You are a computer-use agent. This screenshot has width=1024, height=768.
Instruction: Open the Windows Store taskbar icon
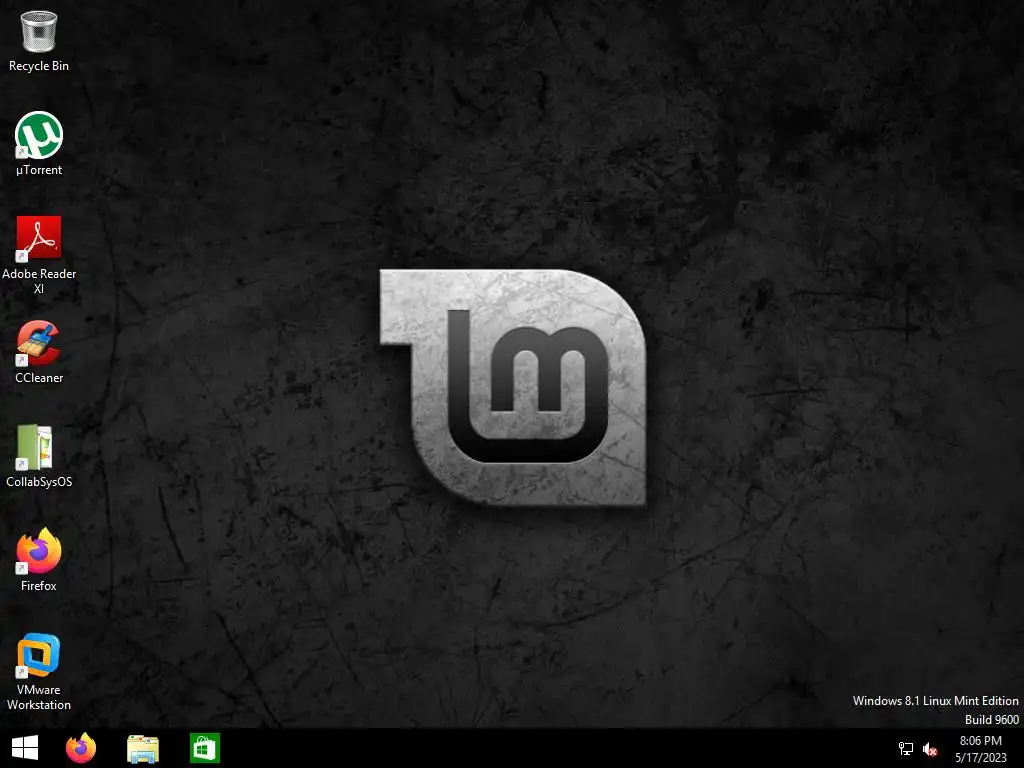[x=204, y=748]
